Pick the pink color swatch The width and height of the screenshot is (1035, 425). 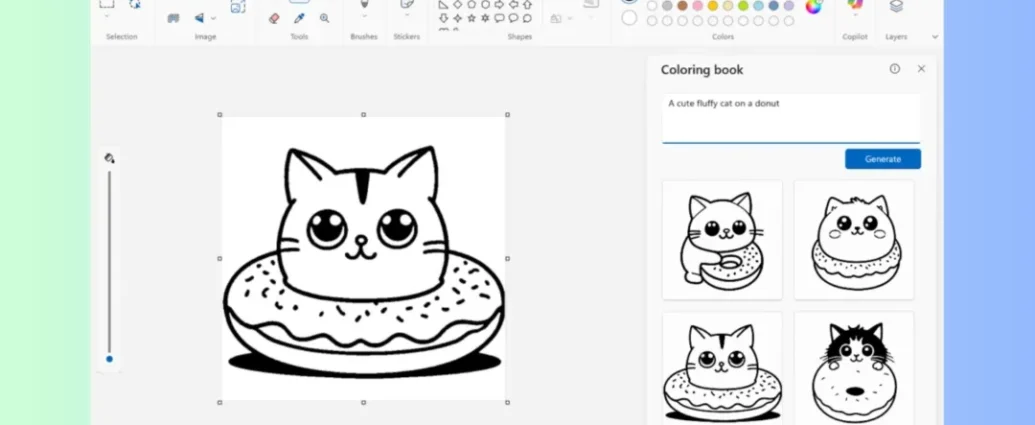pyautogui.click(x=698, y=5)
